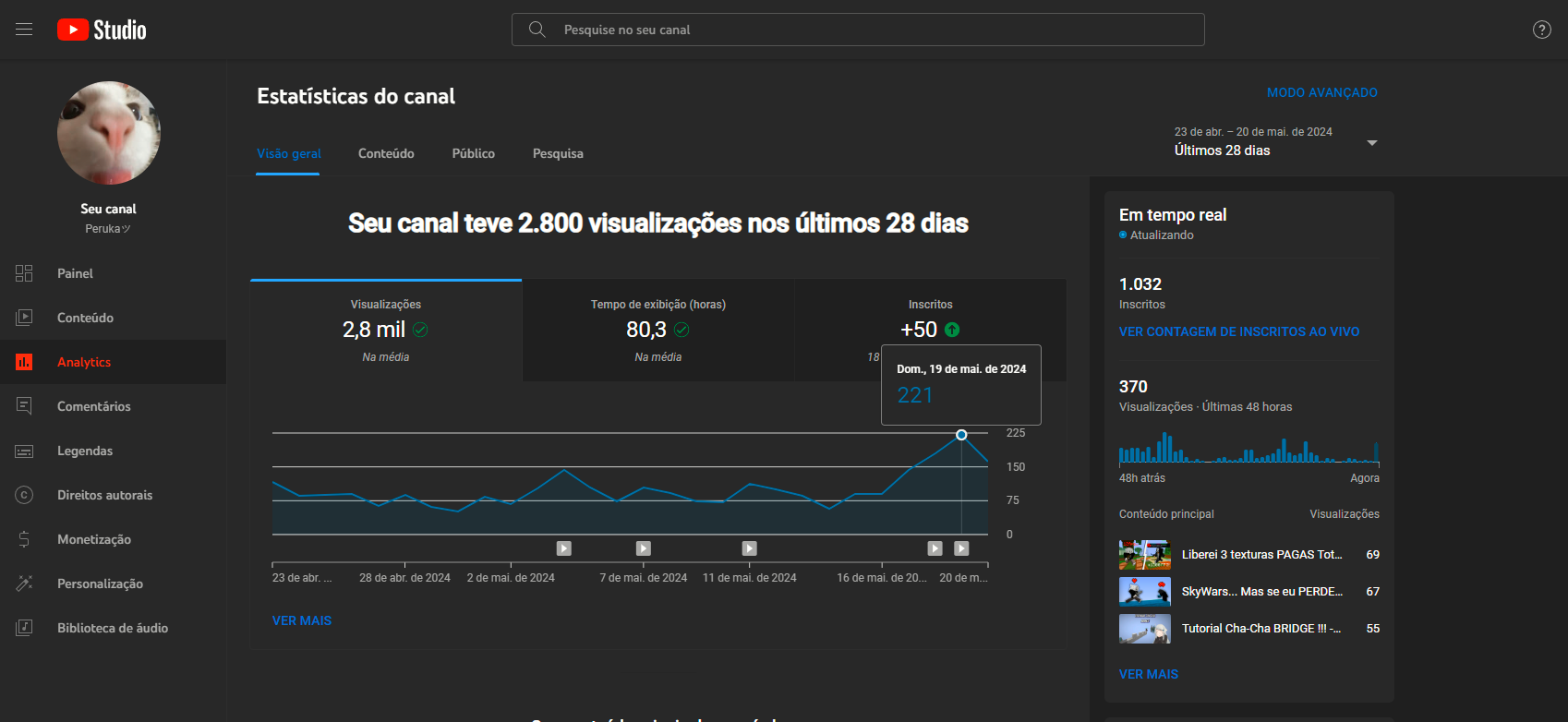This screenshot has width=1568, height=722.
Task: Focus the Pesquise no seu canal field
Action: (x=858, y=30)
